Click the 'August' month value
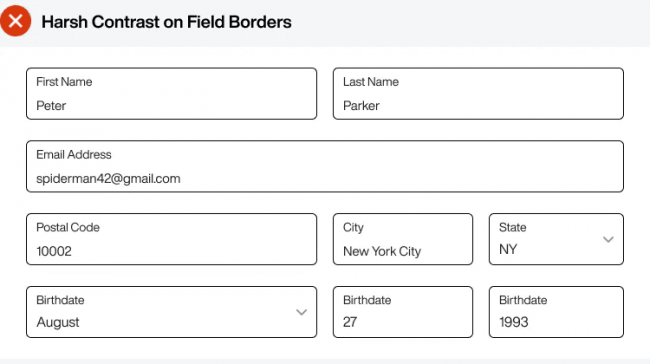Viewport: 650px width, 364px height. [58, 323]
